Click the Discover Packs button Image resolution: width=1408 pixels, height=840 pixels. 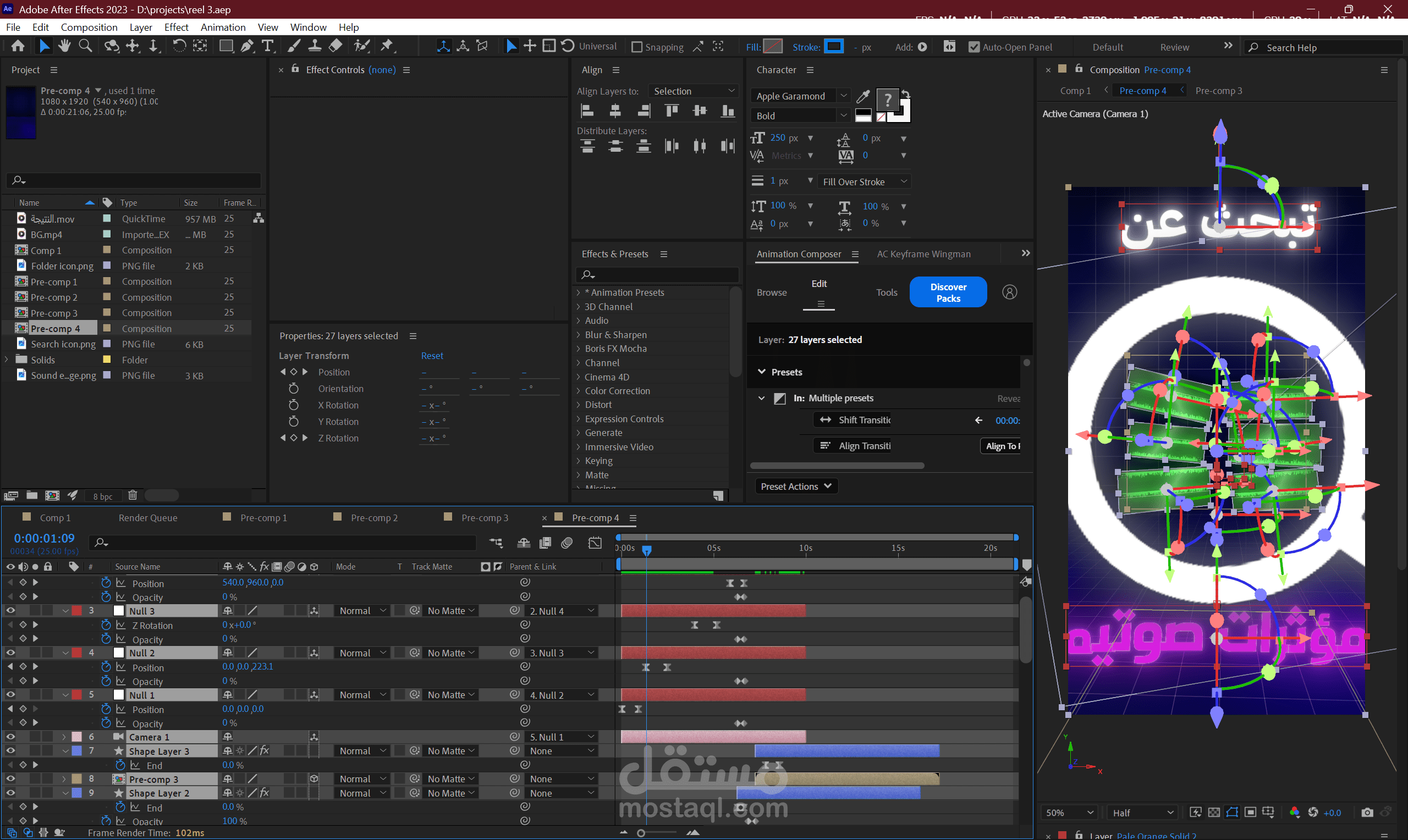(948, 292)
